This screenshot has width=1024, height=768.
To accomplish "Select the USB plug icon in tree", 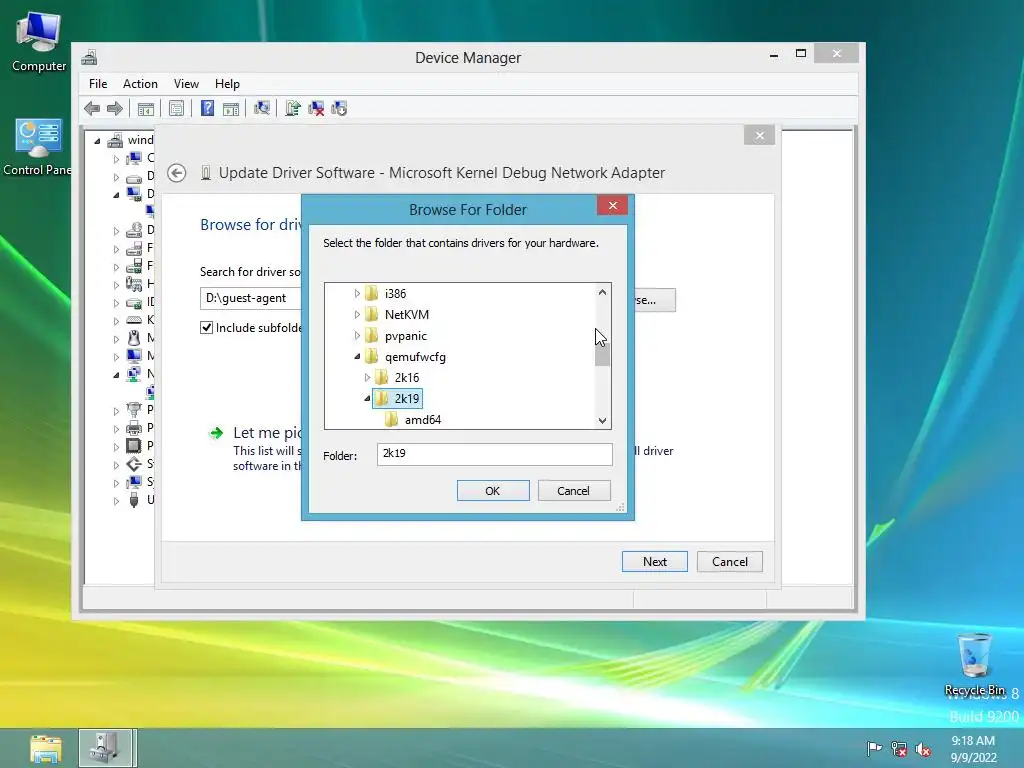I will [134, 500].
